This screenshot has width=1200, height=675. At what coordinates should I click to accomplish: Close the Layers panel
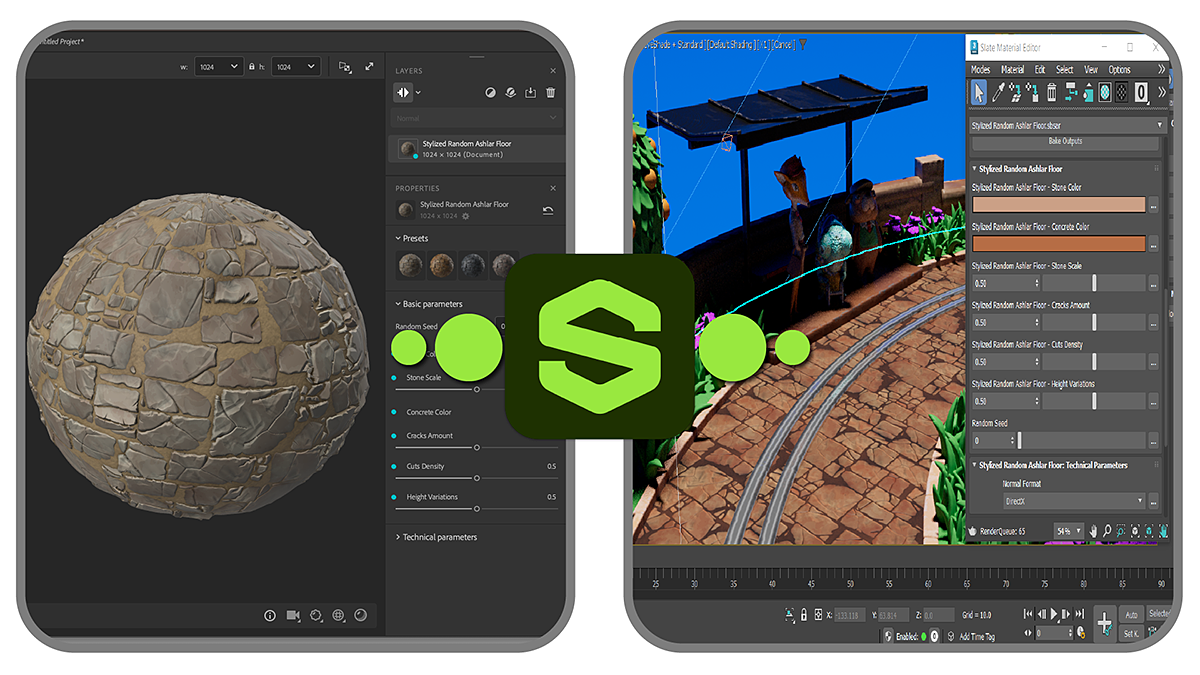pyautogui.click(x=553, y=71)
